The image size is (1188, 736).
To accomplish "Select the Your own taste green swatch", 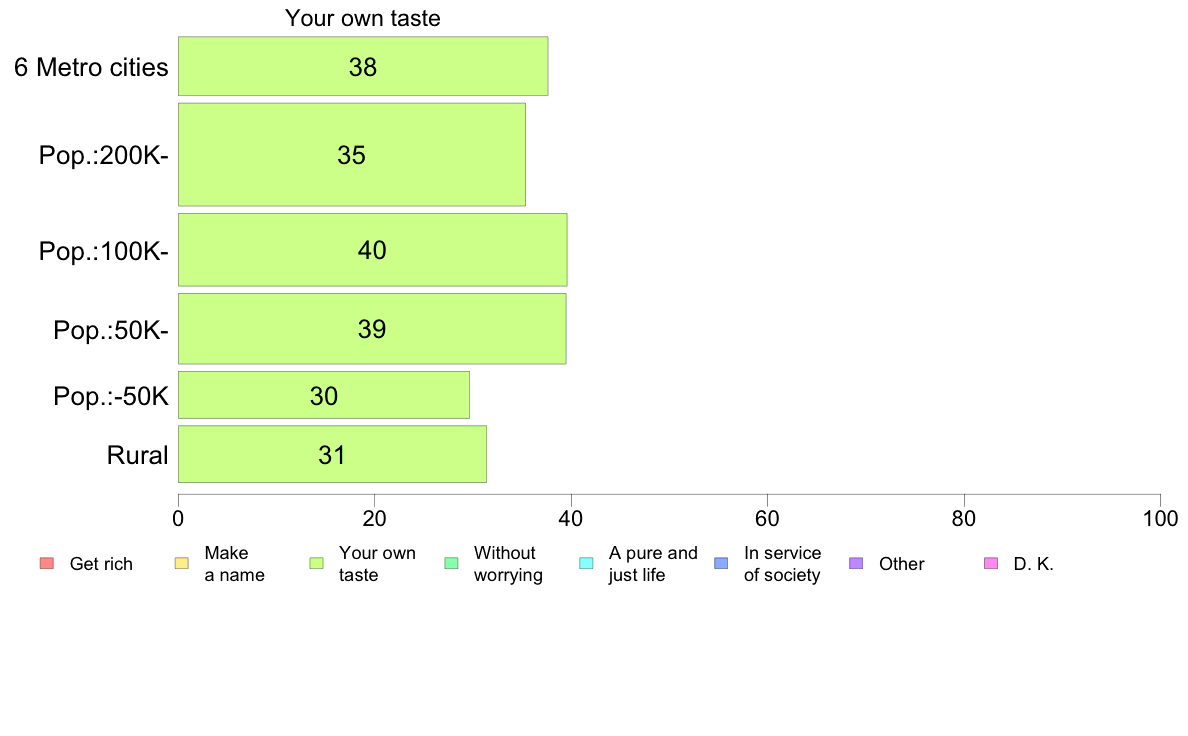I will 317,563.
